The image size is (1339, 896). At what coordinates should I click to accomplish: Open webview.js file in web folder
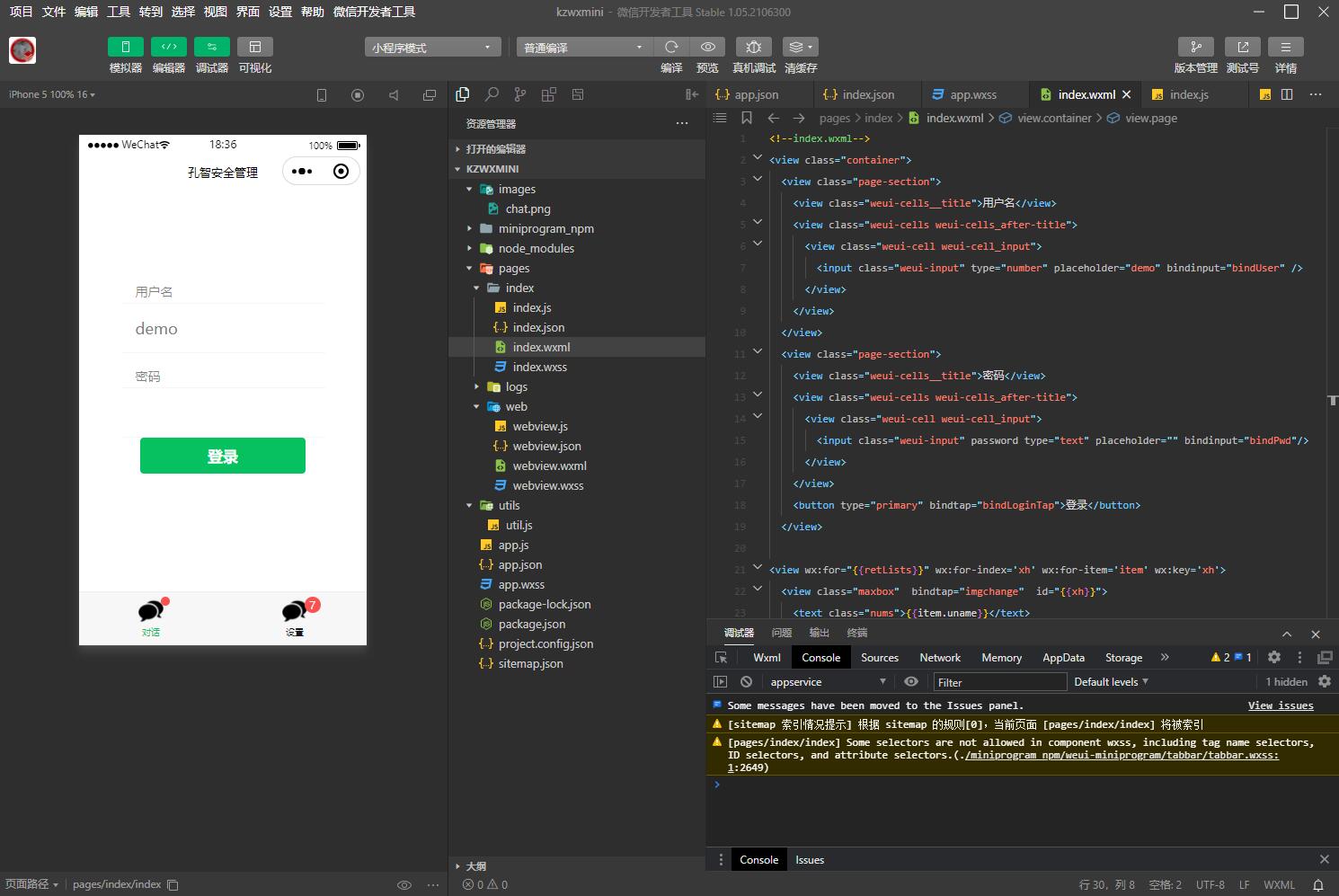540,427
